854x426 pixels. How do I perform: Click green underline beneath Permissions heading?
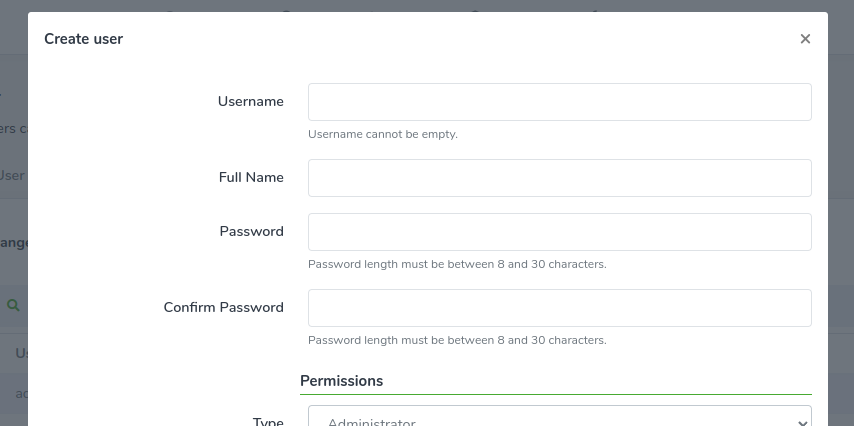556,394
